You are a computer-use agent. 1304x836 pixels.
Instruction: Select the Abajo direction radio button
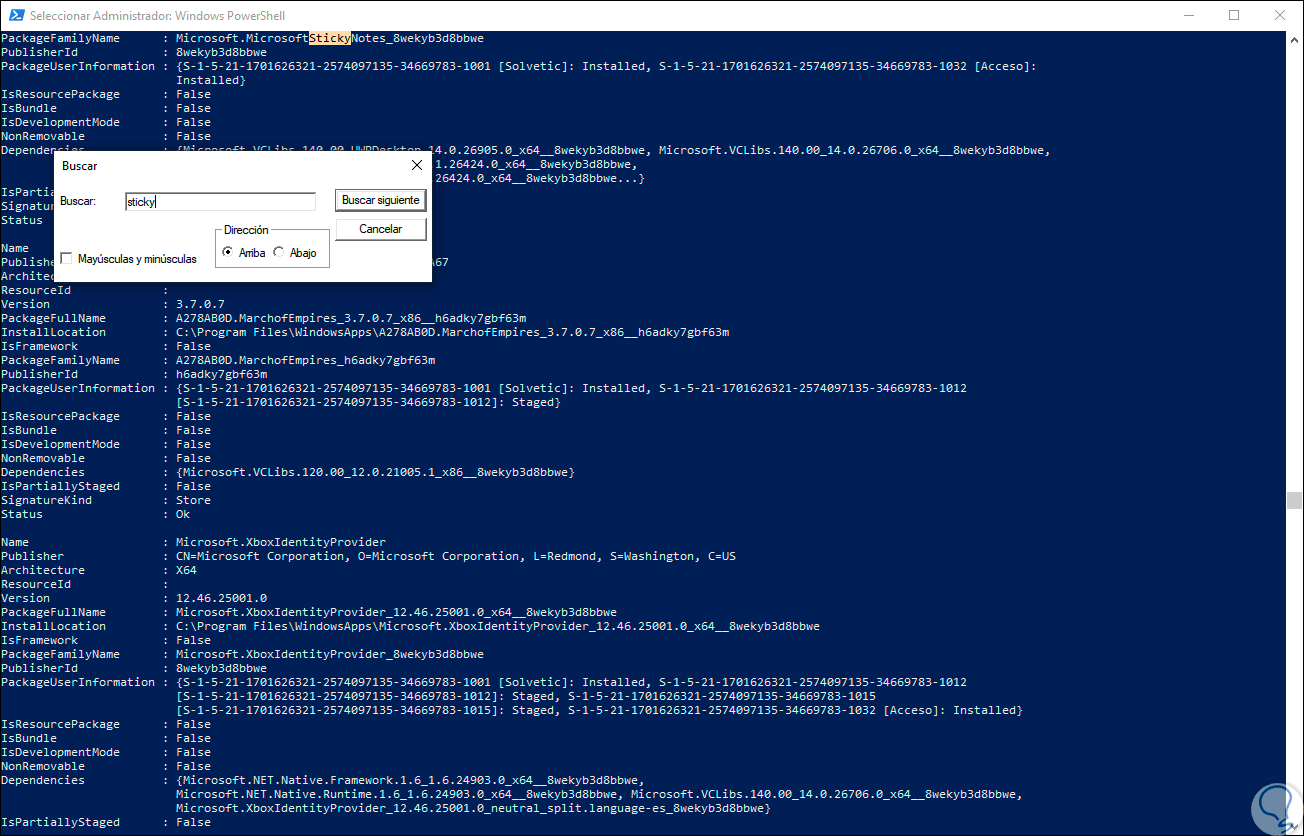tap(279, 253)
